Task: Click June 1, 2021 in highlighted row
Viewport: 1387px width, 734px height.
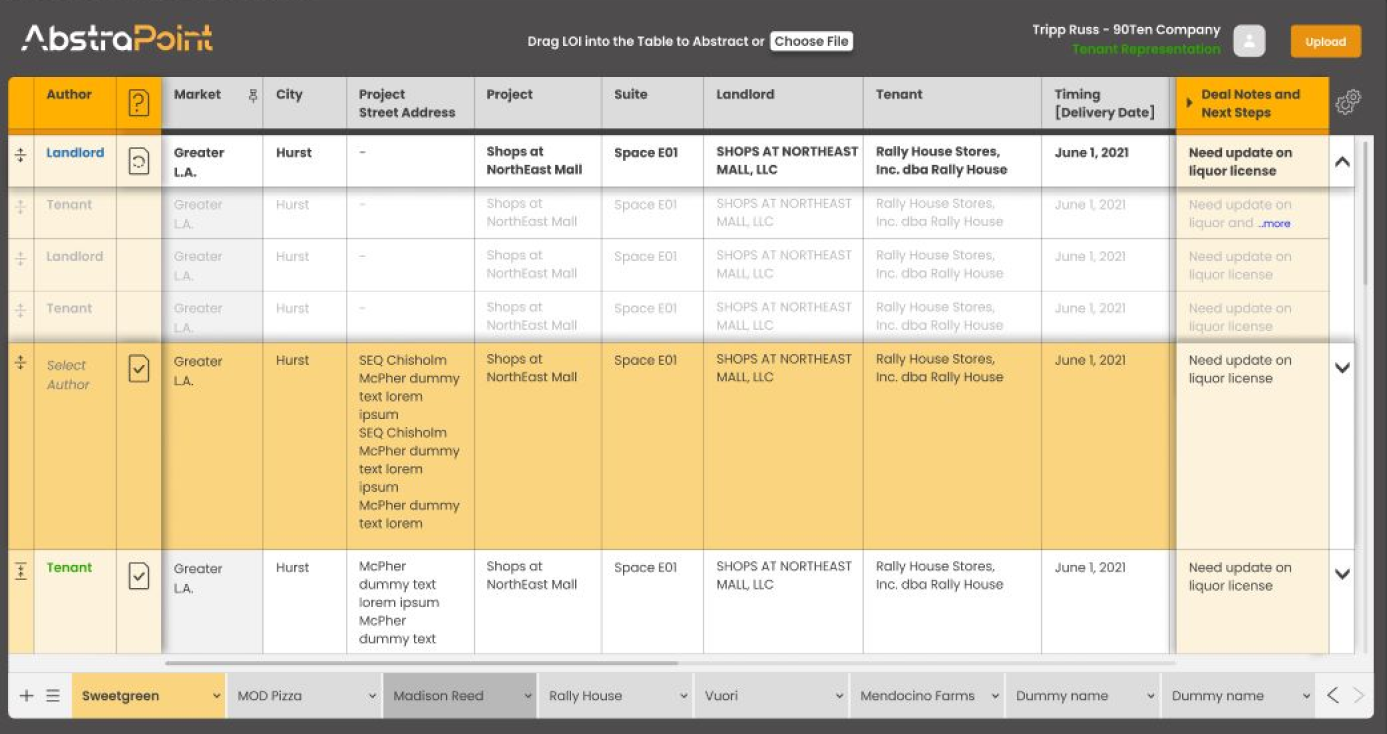Action: coord(1090,361)
